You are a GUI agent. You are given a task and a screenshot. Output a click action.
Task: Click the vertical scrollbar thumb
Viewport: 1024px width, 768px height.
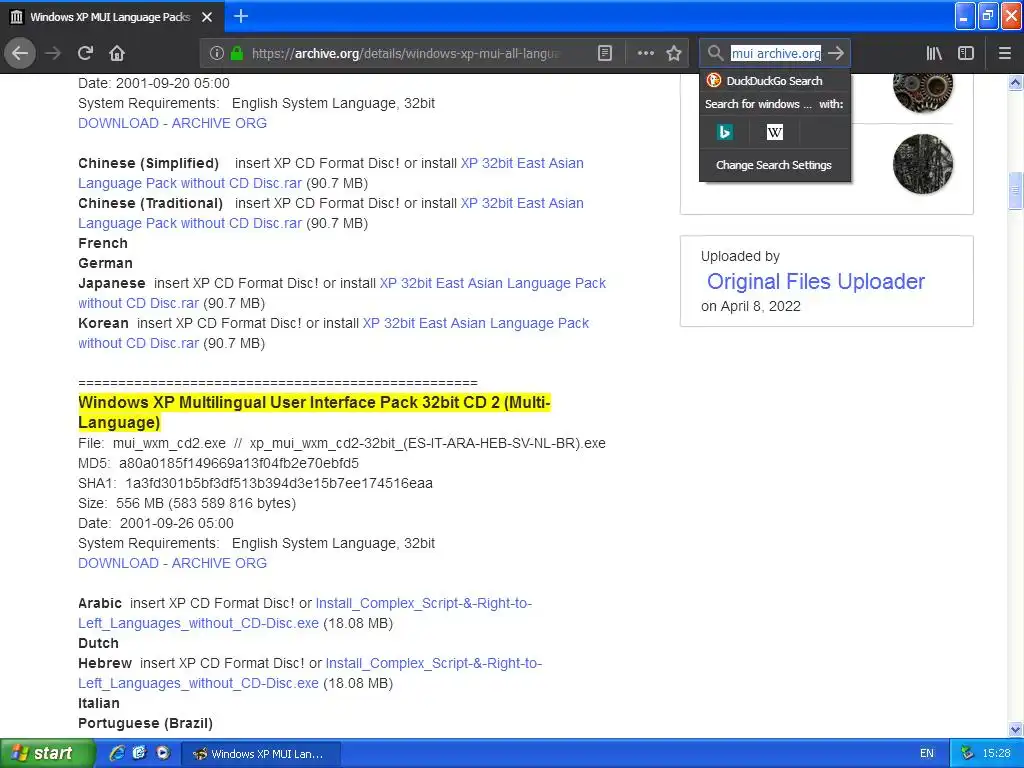pyautogui.click(x=1015, y=191)
